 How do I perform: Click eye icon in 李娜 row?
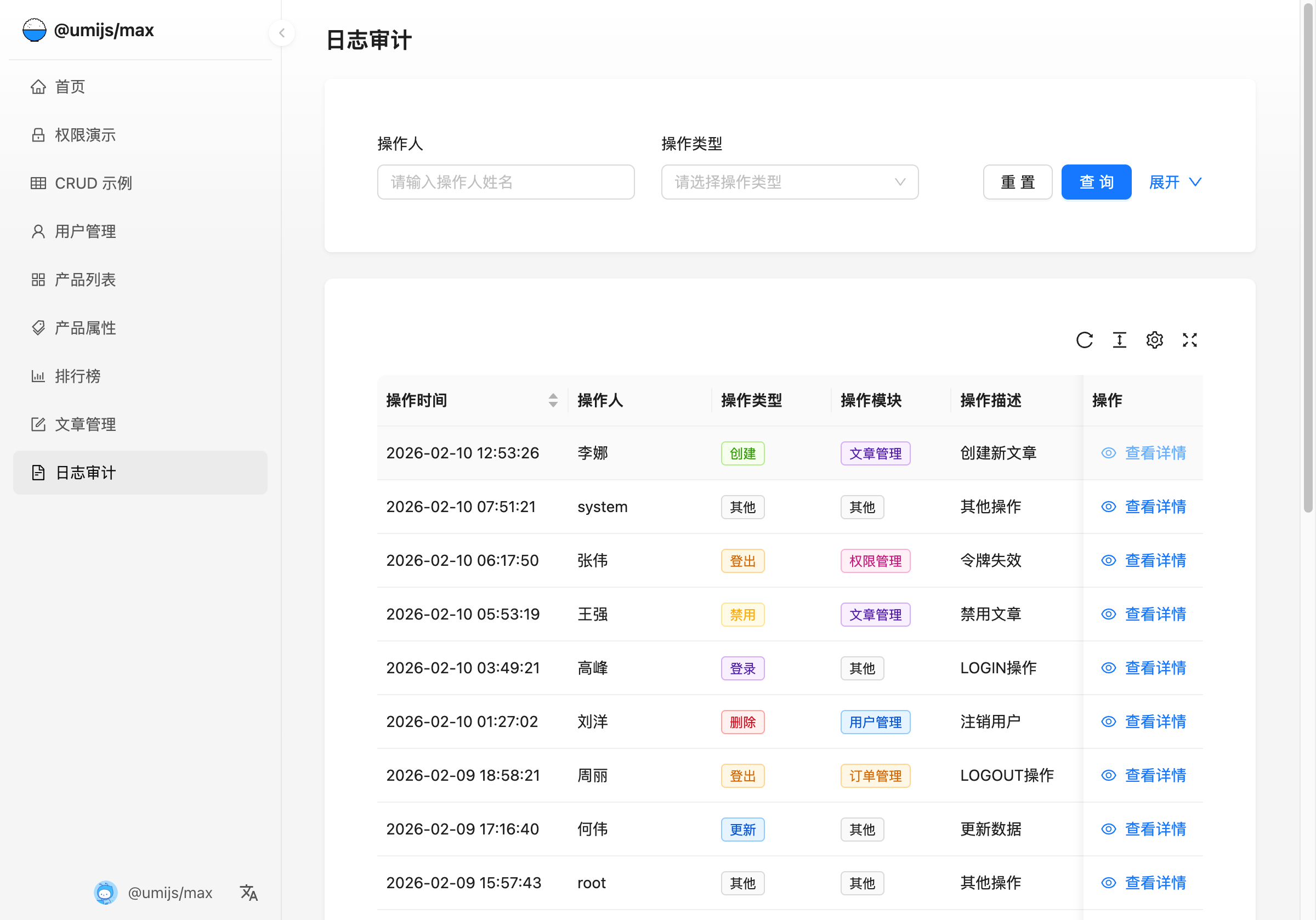point(1108,453)
